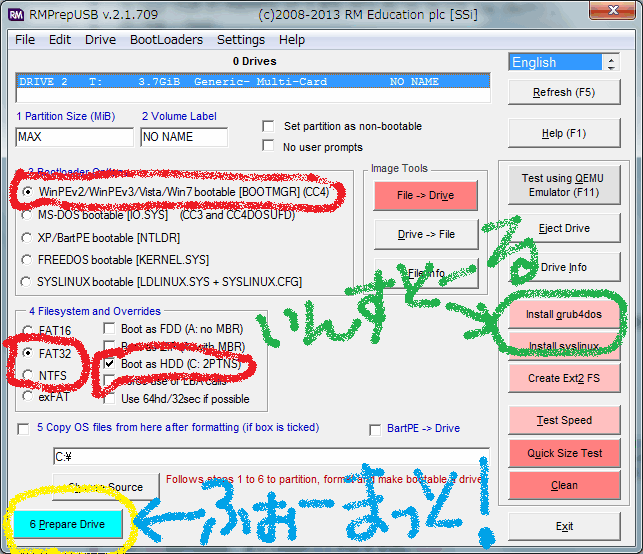
Task: Select DRIVE 2 Generic Multi-Card in drive list
Action: tap(253, 82)
